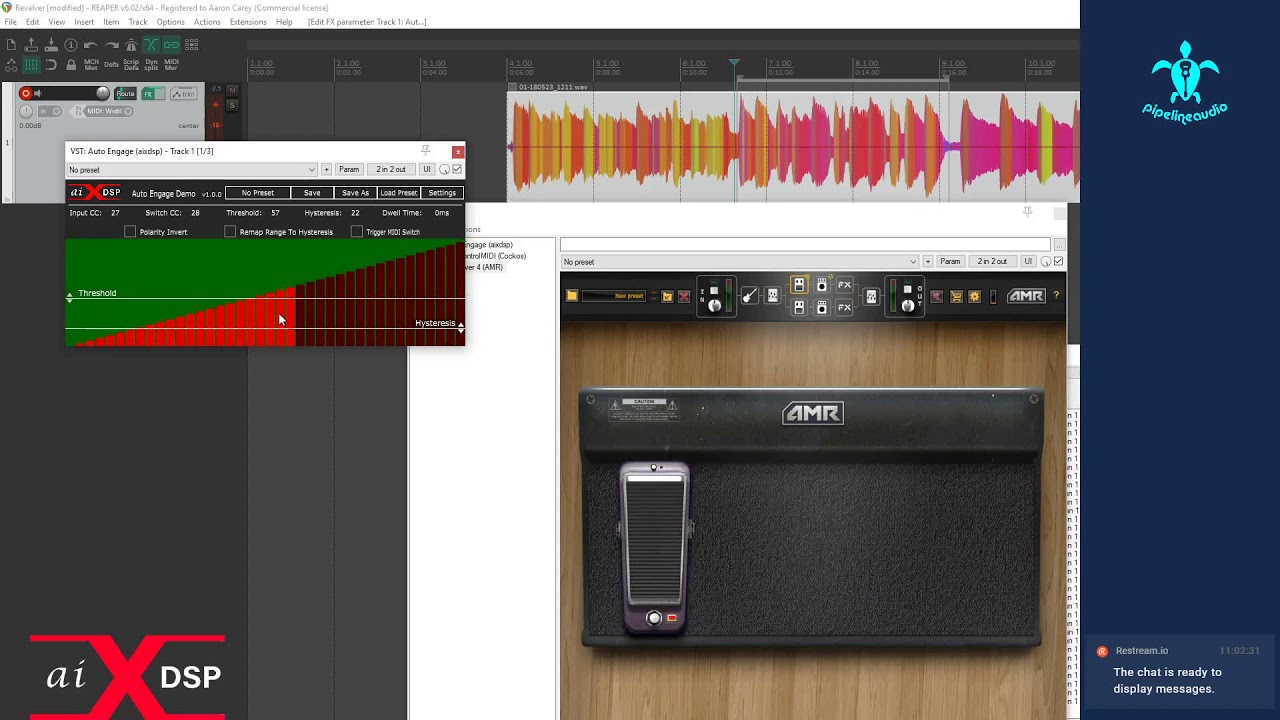The height and width of the screenshot is (720, 1280).
Task: Click the Redo arrow icon
Action: pyautogui.click(x=111, y=45)
